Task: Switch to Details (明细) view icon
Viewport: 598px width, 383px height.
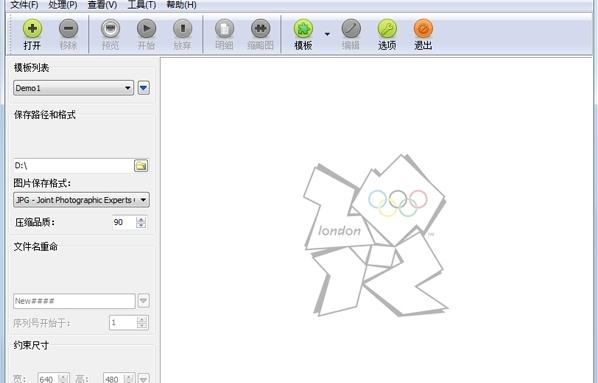Action: click(x=224, y=29)
